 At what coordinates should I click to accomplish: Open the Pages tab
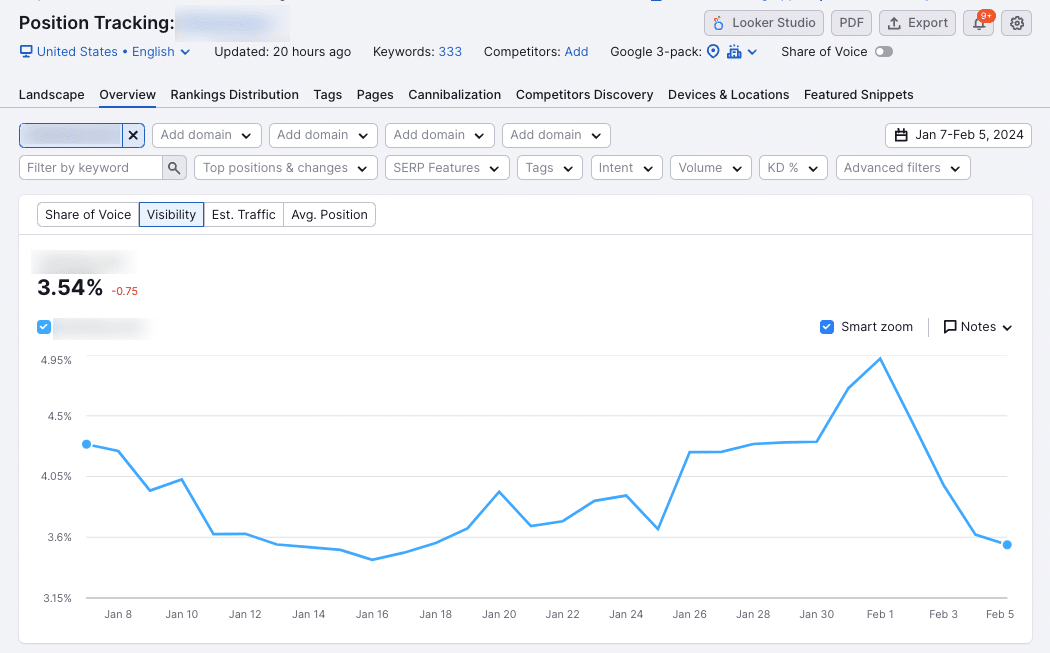375,94
